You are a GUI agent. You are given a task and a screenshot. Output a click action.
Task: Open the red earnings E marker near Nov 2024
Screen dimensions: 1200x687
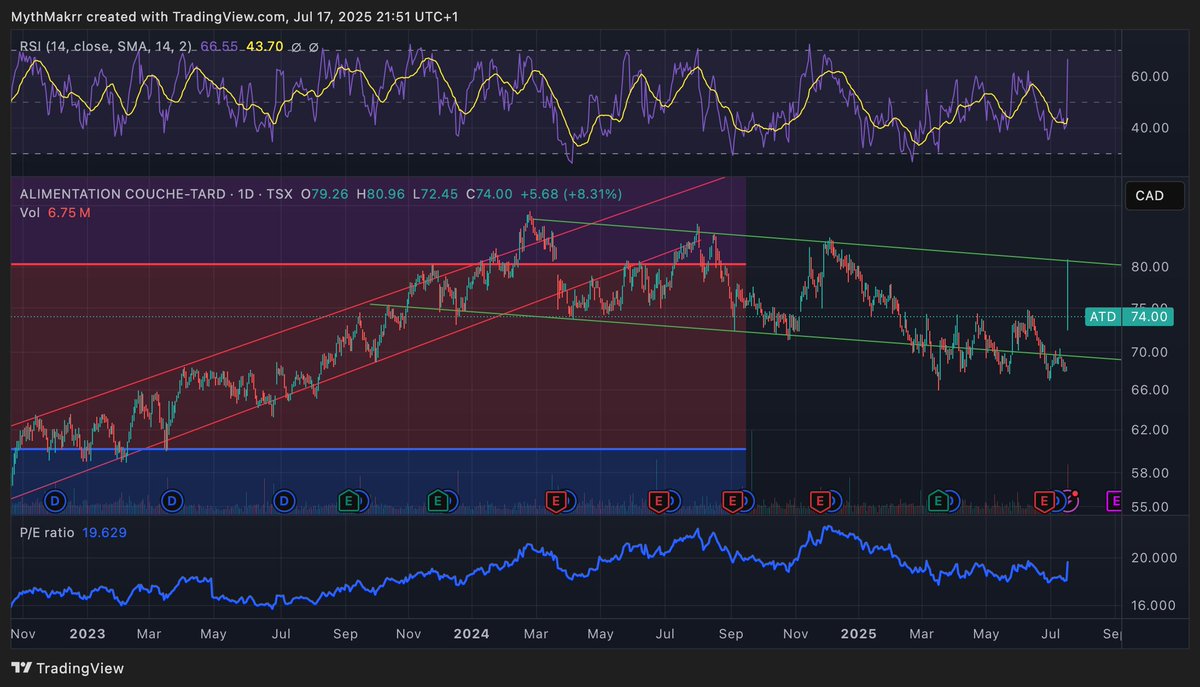click(821, 499)
